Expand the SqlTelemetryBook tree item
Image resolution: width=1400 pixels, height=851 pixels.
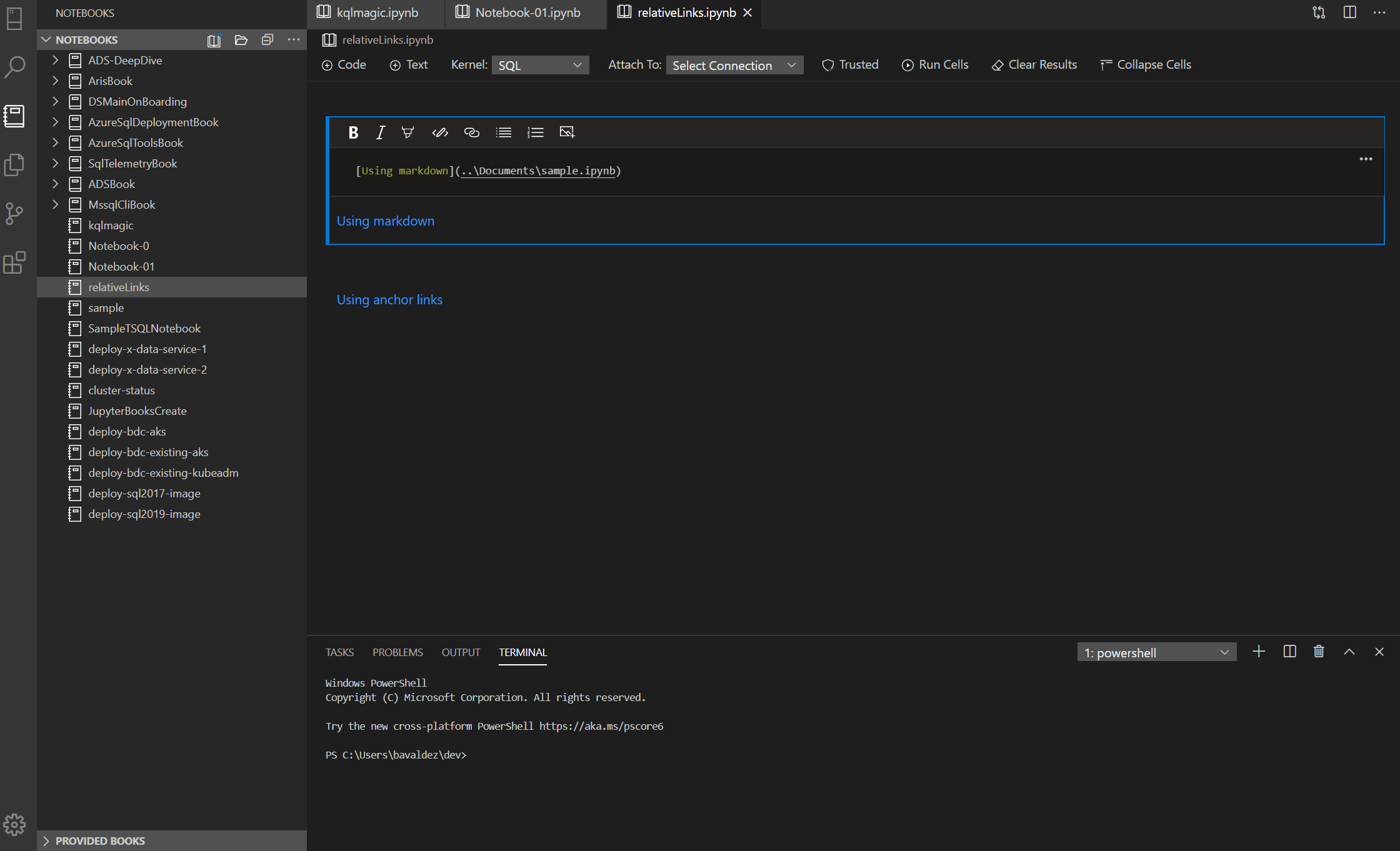coord(55,163)
